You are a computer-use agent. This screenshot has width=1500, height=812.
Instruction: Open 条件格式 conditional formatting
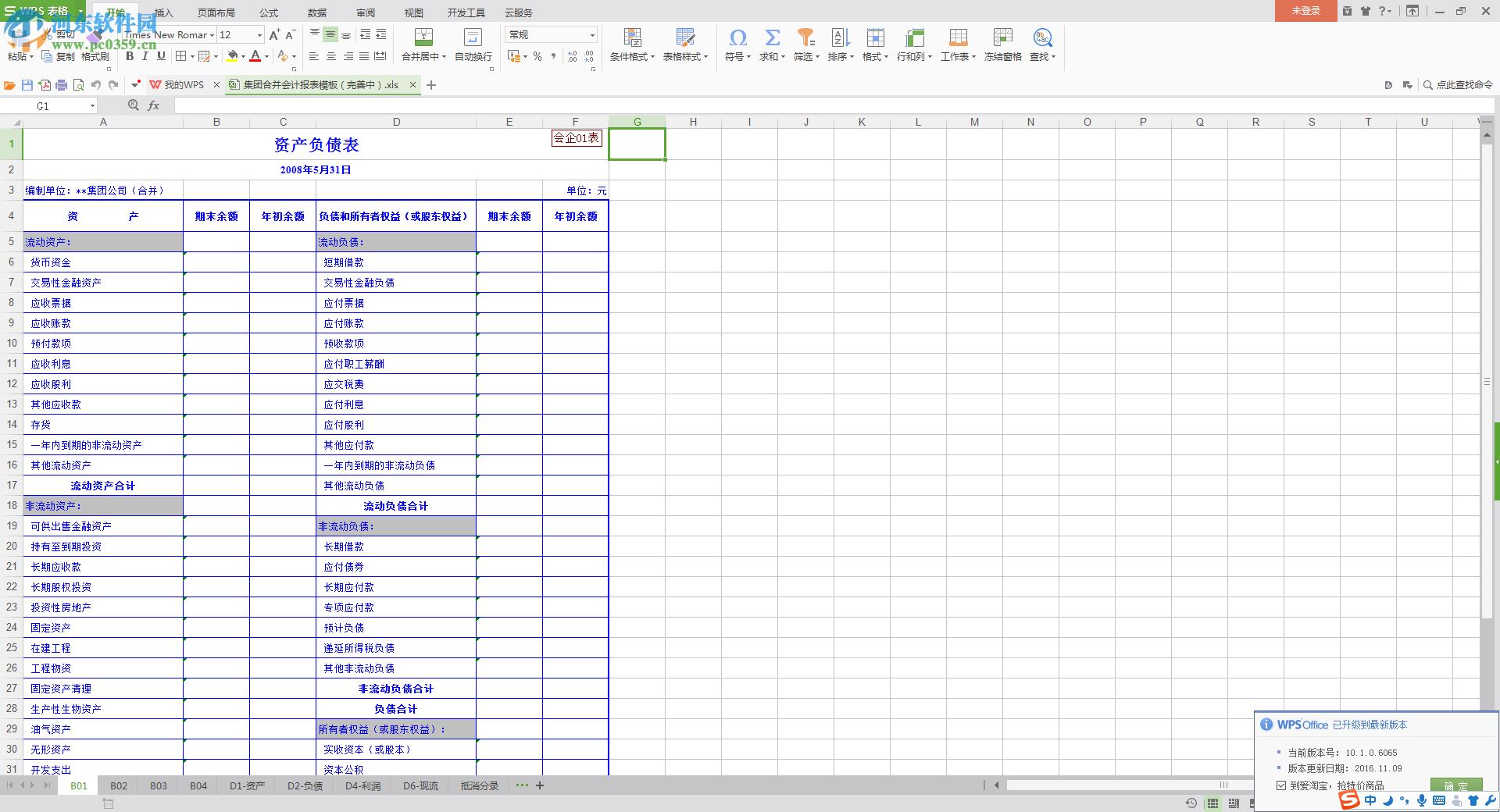coord(632,45)
